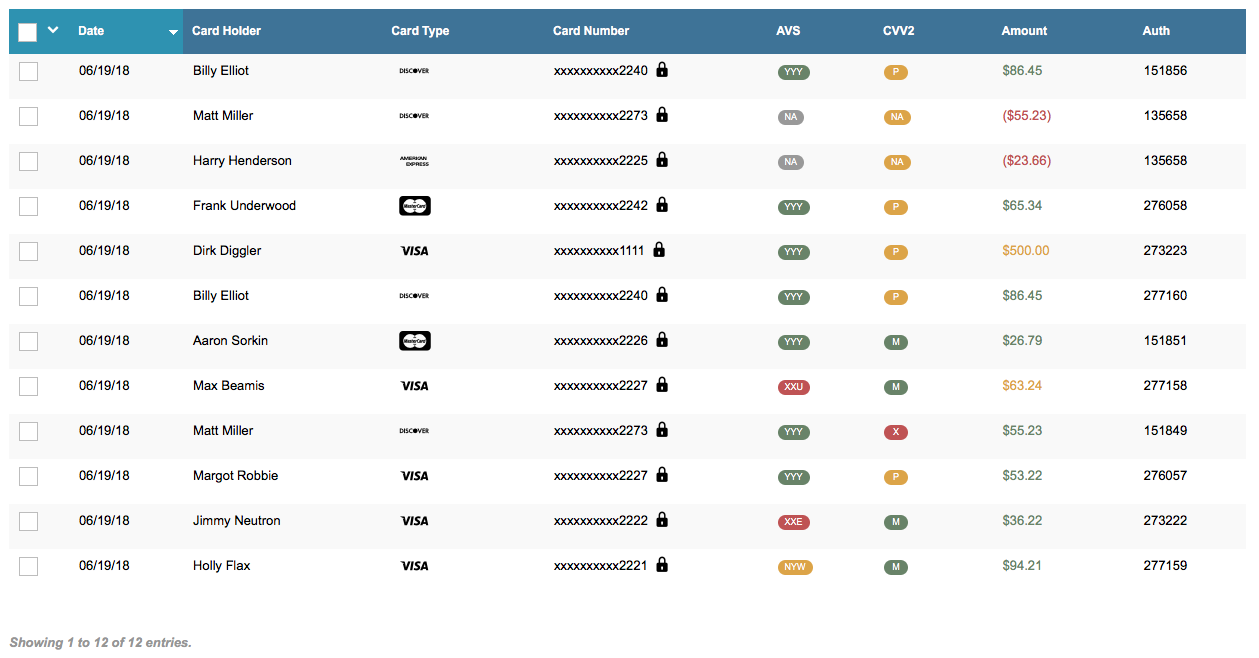
Task: Click the Amount column header
Action: point(1024,31)
